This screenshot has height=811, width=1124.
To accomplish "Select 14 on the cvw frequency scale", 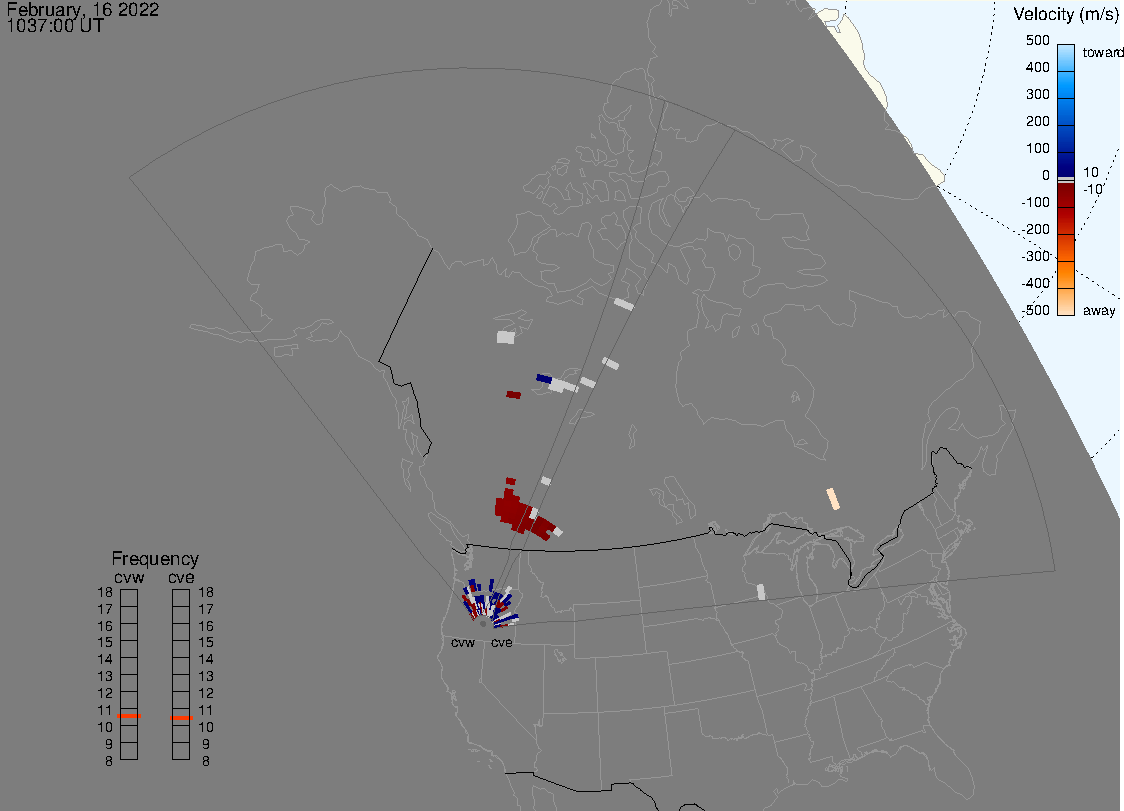I will click(105, 659).
